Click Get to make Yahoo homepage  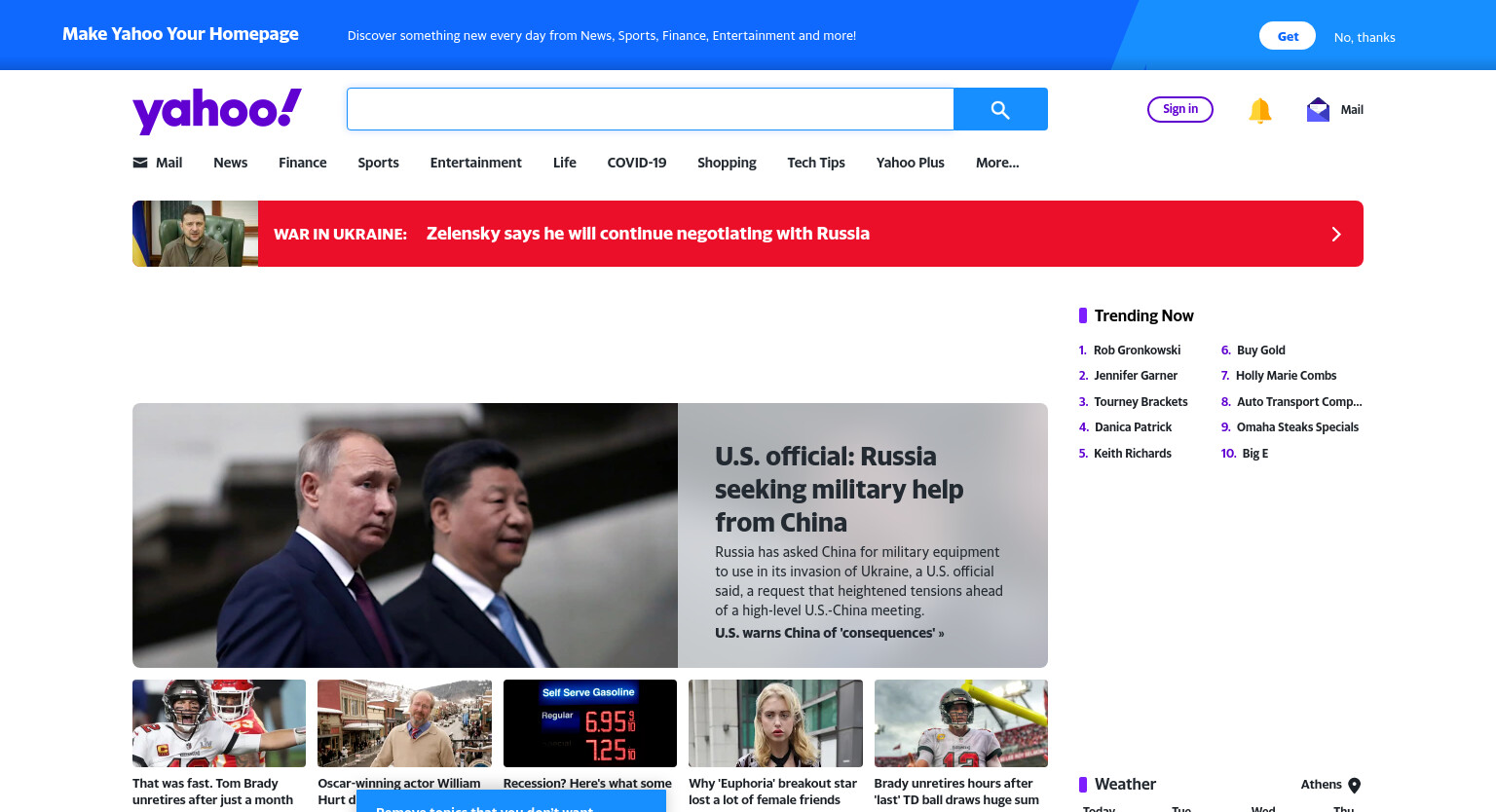pos(1288,36)
